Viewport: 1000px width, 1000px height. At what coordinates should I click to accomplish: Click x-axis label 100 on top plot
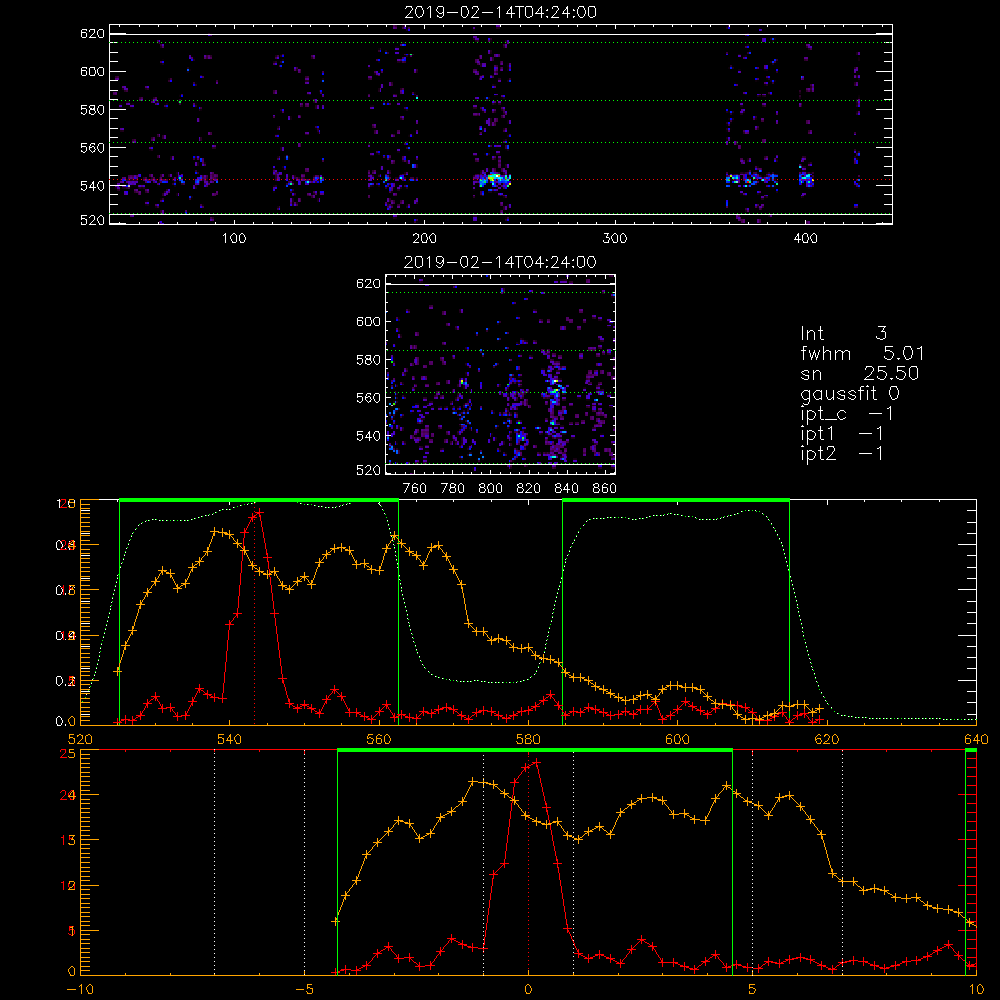pyautogui.click(x=234, y=238)
